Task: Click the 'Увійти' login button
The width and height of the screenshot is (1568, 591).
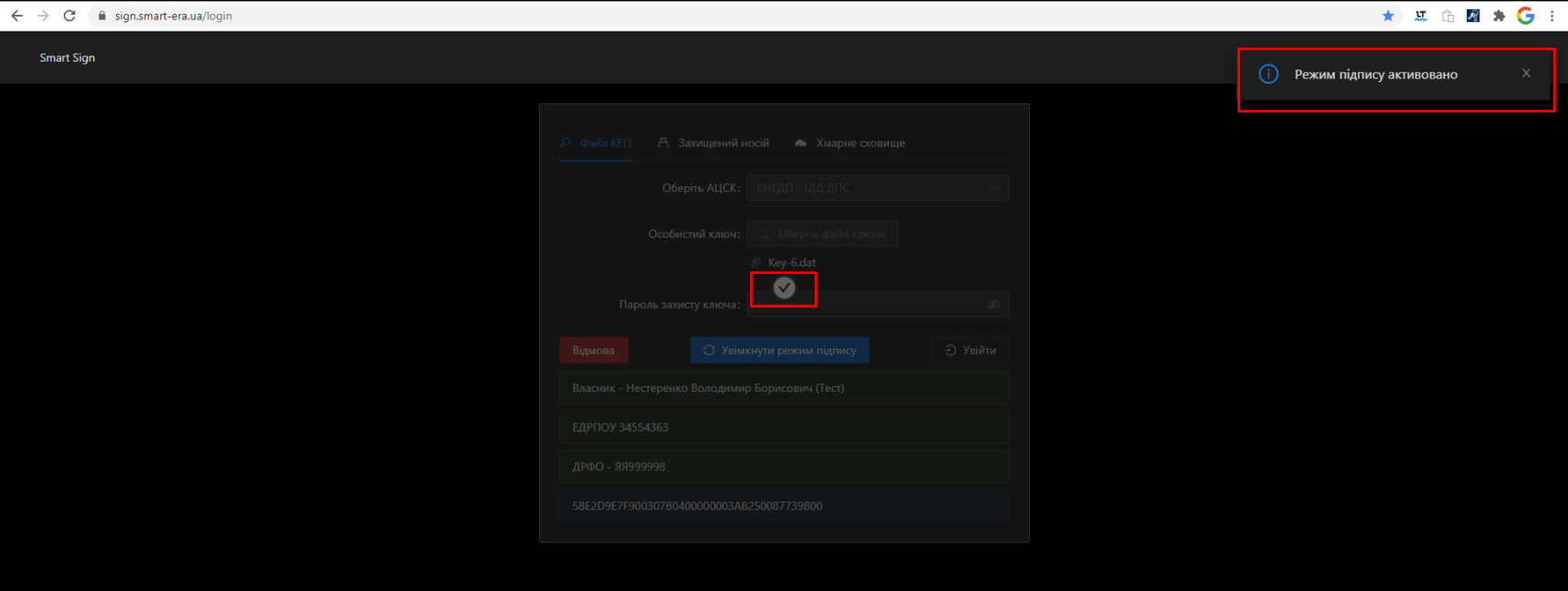Action: [x=970, y=350]
